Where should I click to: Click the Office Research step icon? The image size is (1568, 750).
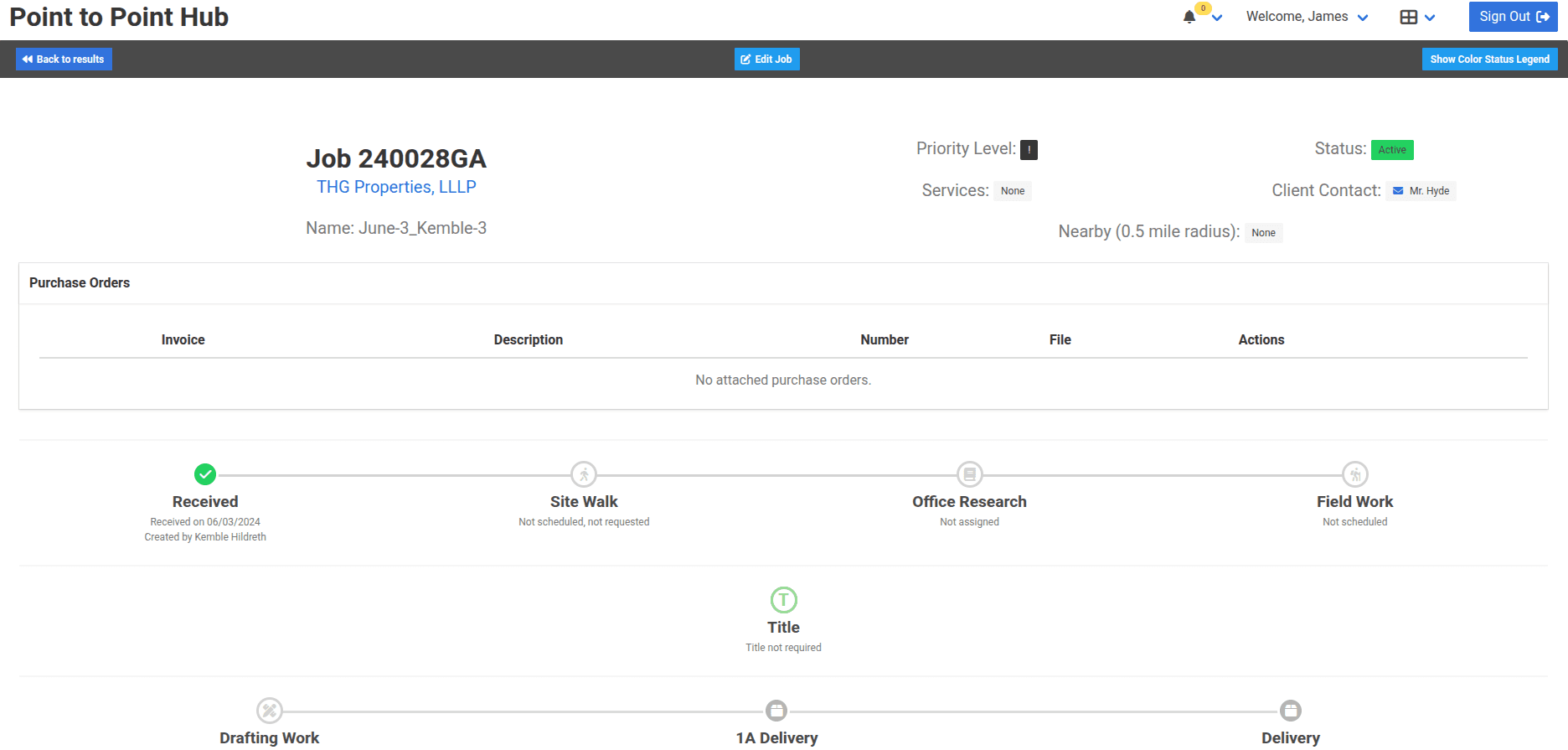click(969, 474)
